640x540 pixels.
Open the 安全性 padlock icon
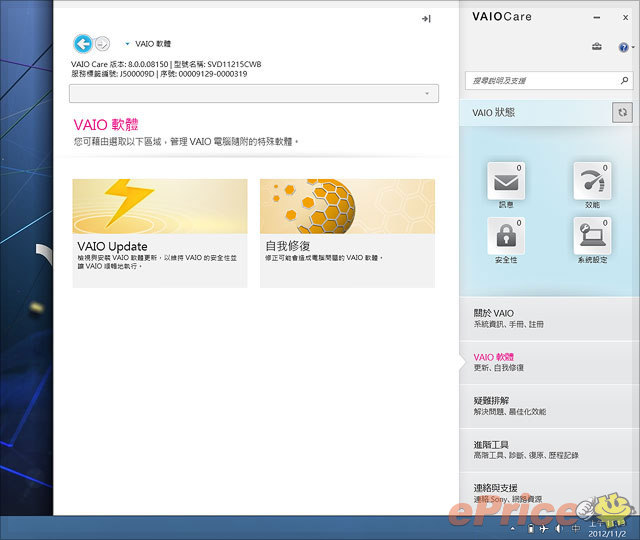click(x=505, y=236)
